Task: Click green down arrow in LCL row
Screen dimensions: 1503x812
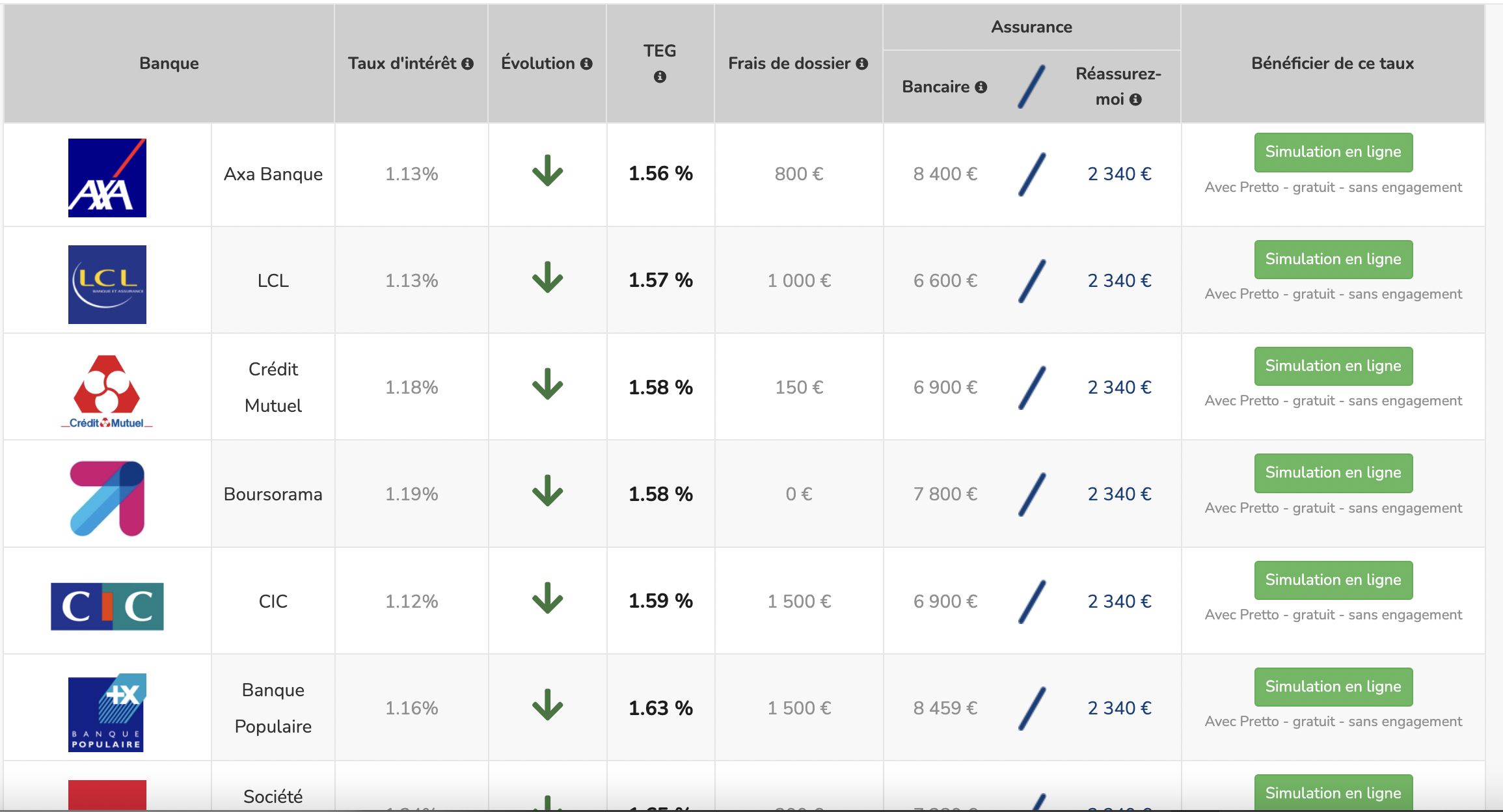Action: 547,278
